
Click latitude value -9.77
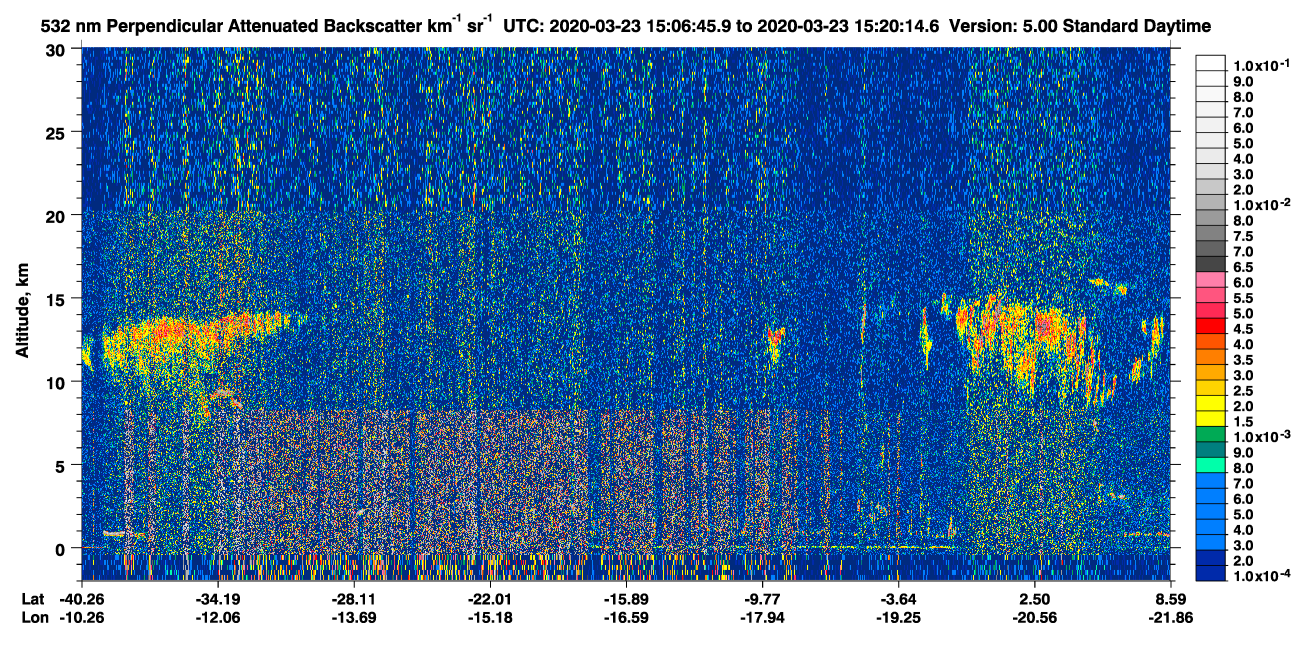(762, 599)
